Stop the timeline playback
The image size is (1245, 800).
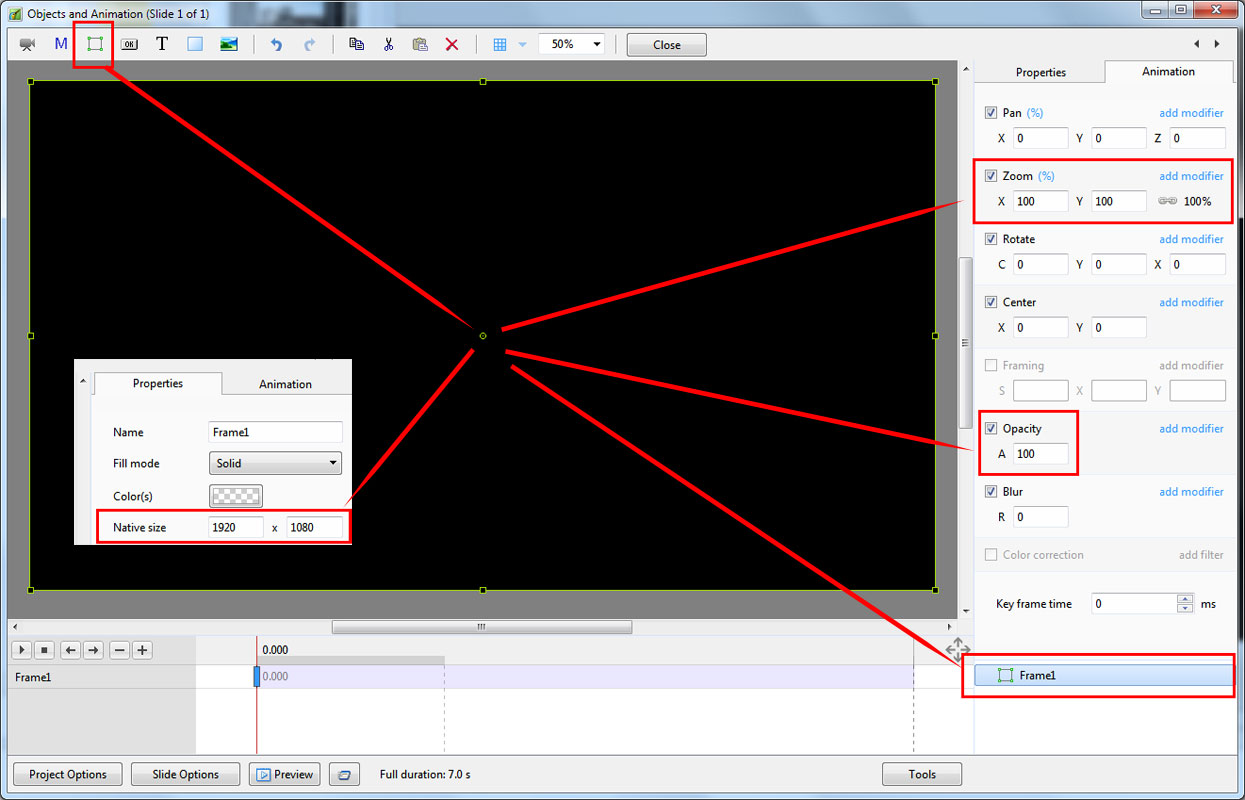[44, 650]
